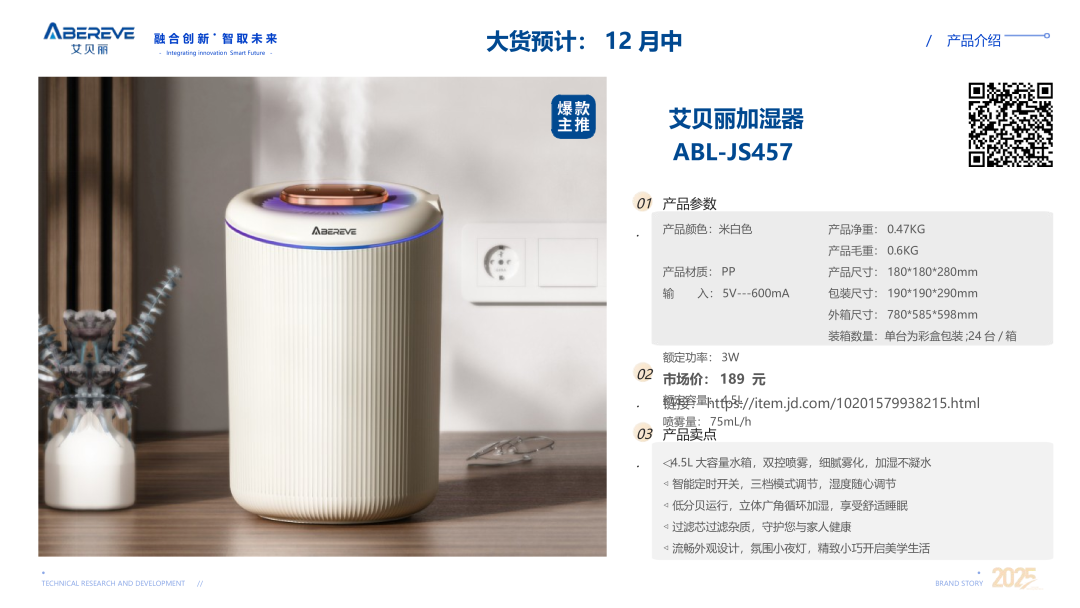Click the ABEREVE branding on the humidifier
This screenshot has height=608, width=1080.
[x=334, y=231]
